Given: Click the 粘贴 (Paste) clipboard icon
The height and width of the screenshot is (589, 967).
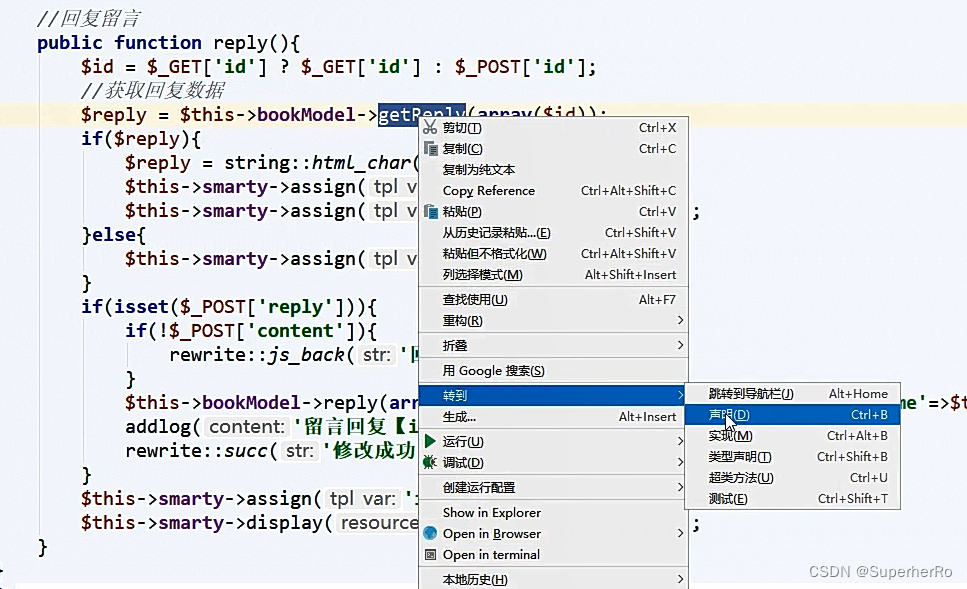Looking at the screenshot, I should point(432,212).
